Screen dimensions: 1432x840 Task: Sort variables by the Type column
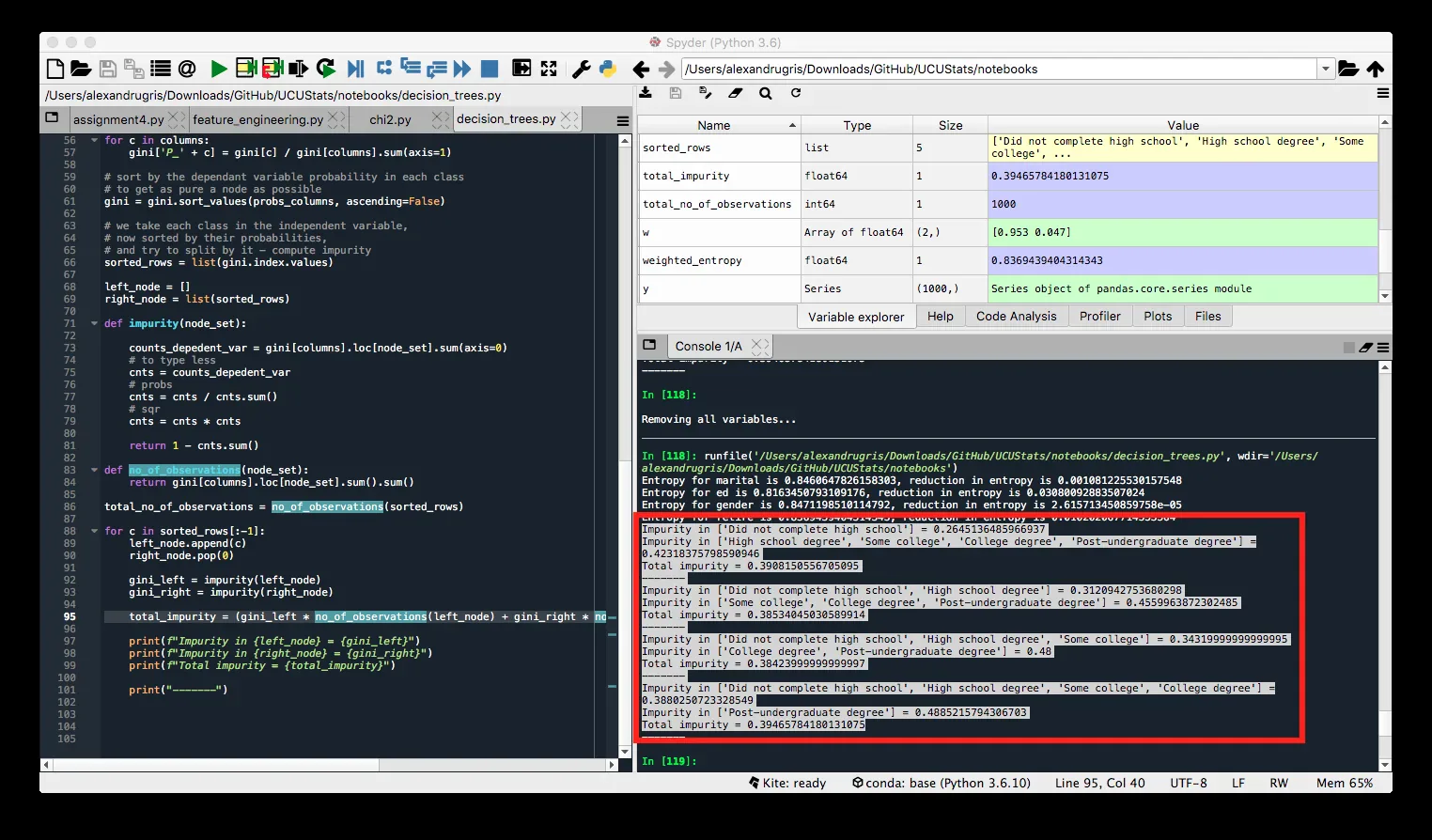pos(857,125)
